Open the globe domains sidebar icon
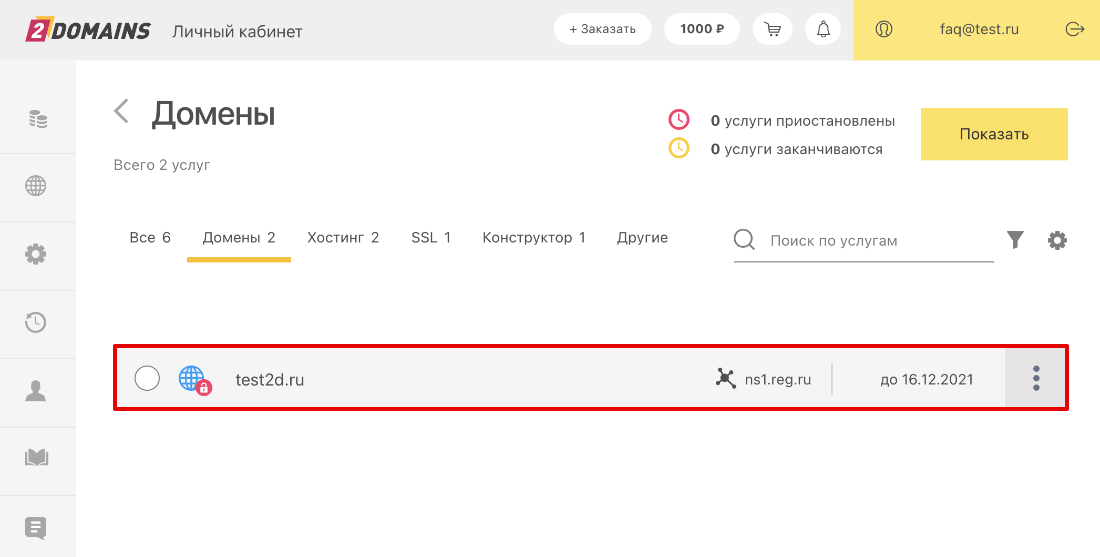The image size is (1100, 557). click(36, 186)
